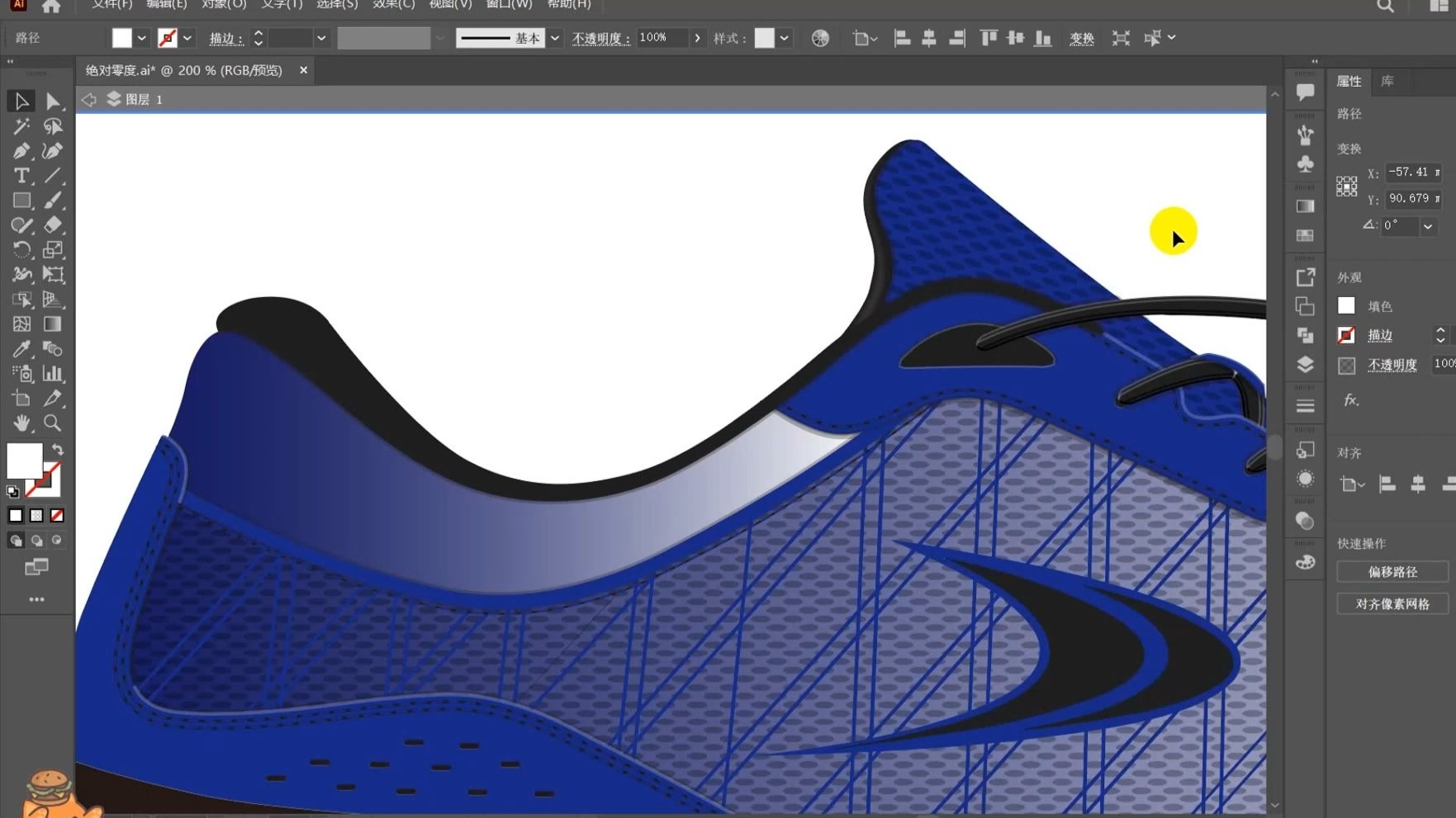
Task: Select the Blend tool
Action: pyautogui.click(x=53, y=348)
